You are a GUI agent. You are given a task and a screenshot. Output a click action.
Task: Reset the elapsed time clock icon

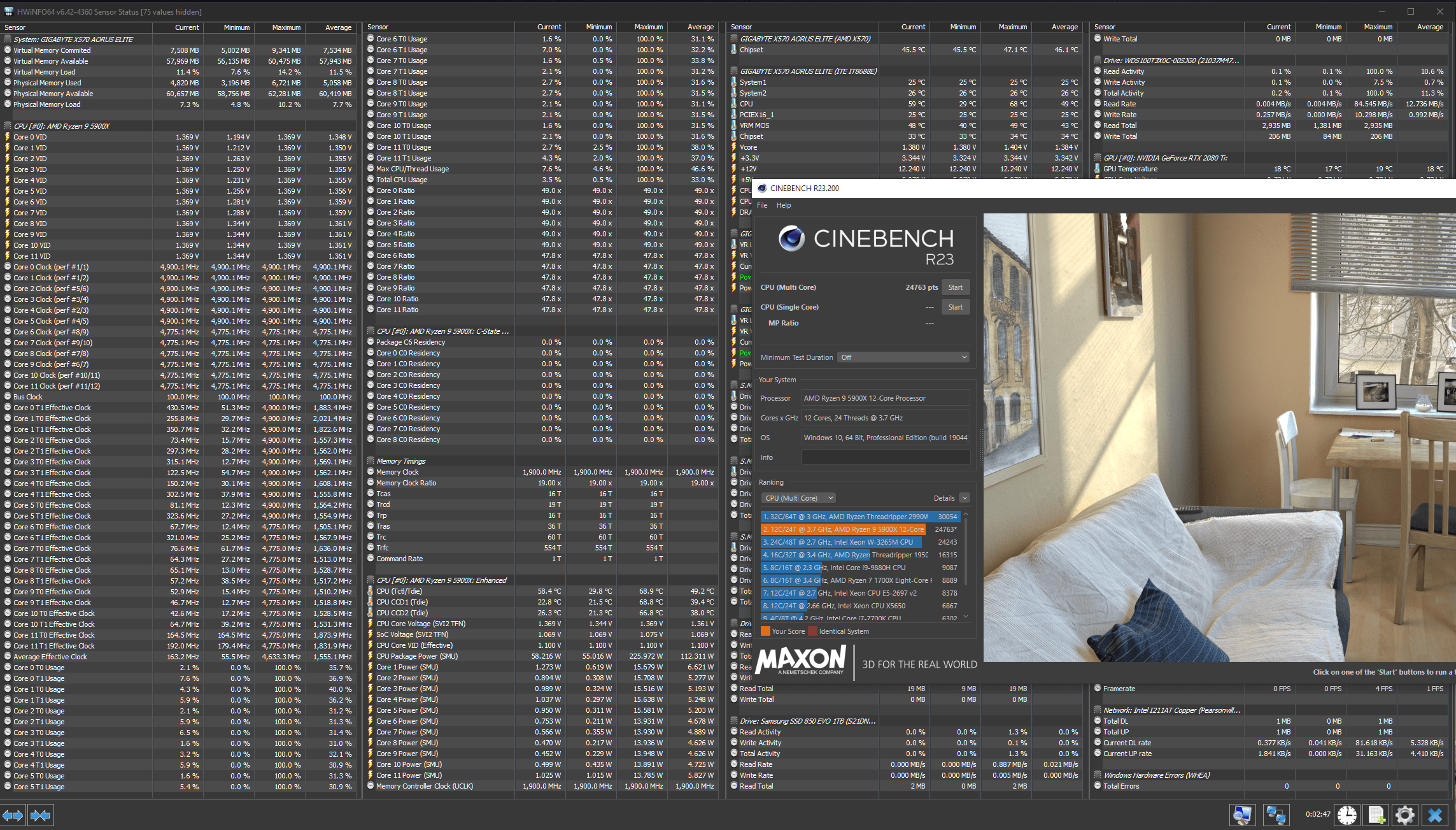(1346, 815)
